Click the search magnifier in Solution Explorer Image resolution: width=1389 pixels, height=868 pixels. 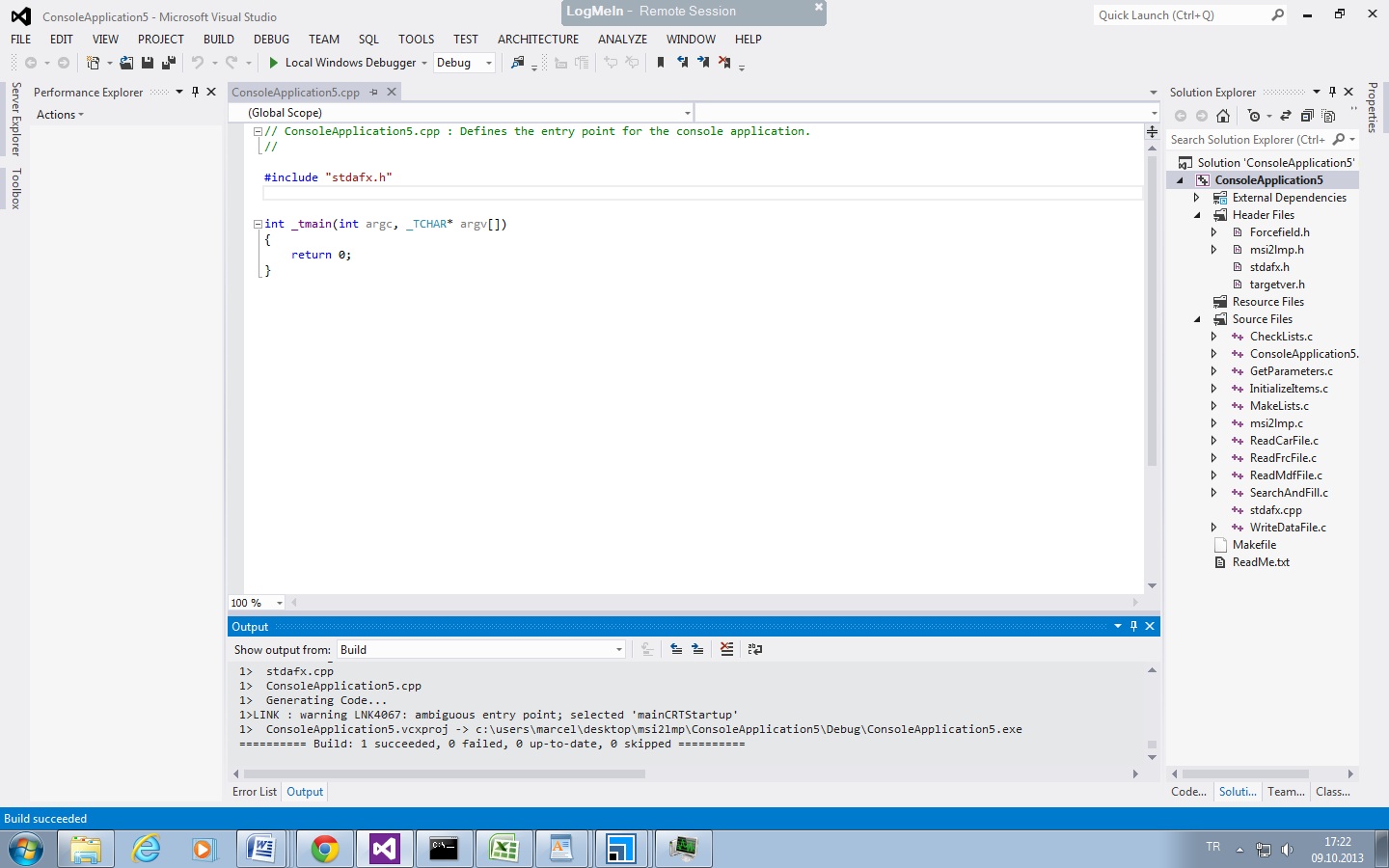(1339, 140)
